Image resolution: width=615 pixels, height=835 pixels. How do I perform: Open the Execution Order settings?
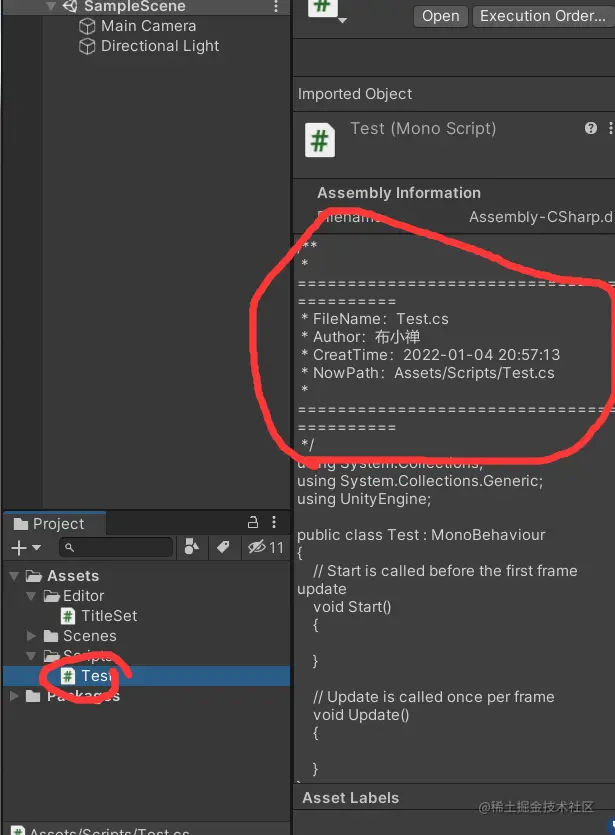(x=543, y=16)
